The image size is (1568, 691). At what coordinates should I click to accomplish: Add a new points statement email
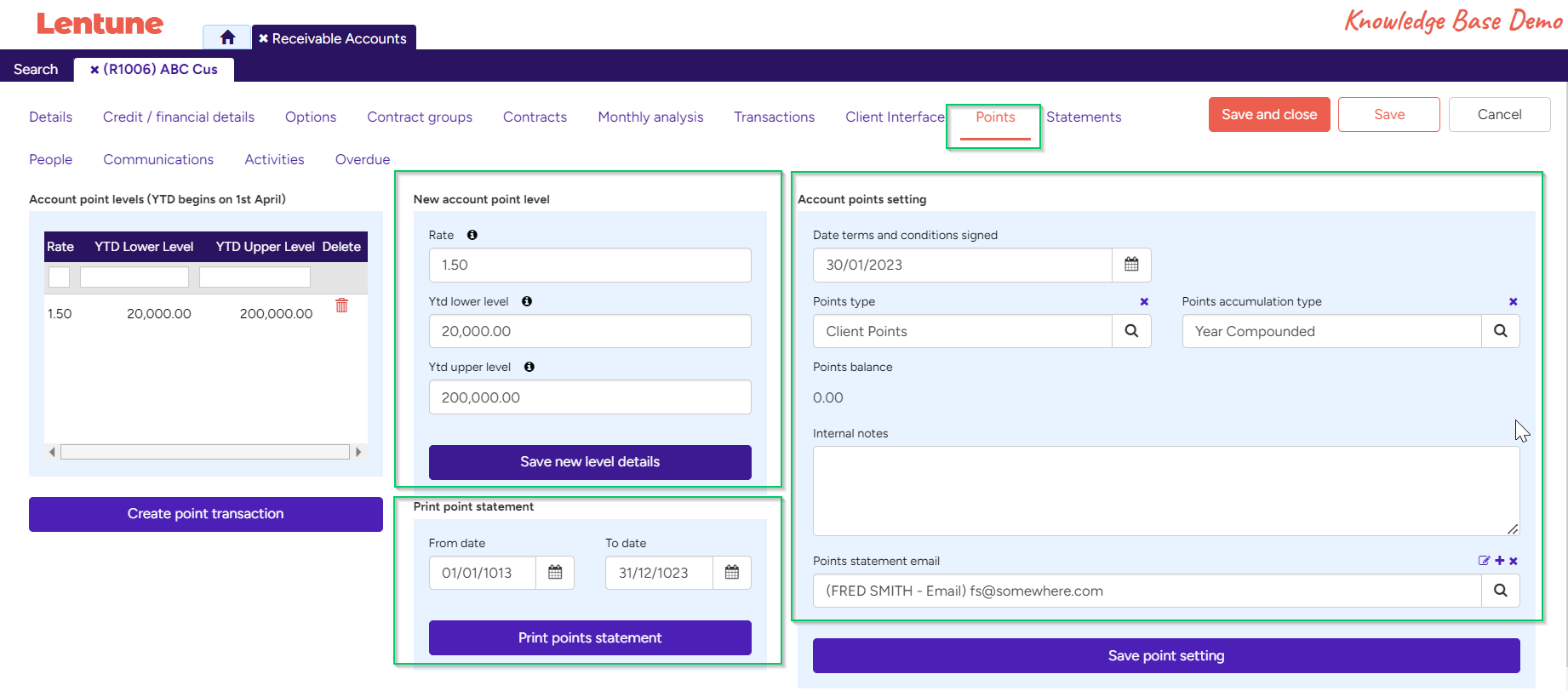1499,561
